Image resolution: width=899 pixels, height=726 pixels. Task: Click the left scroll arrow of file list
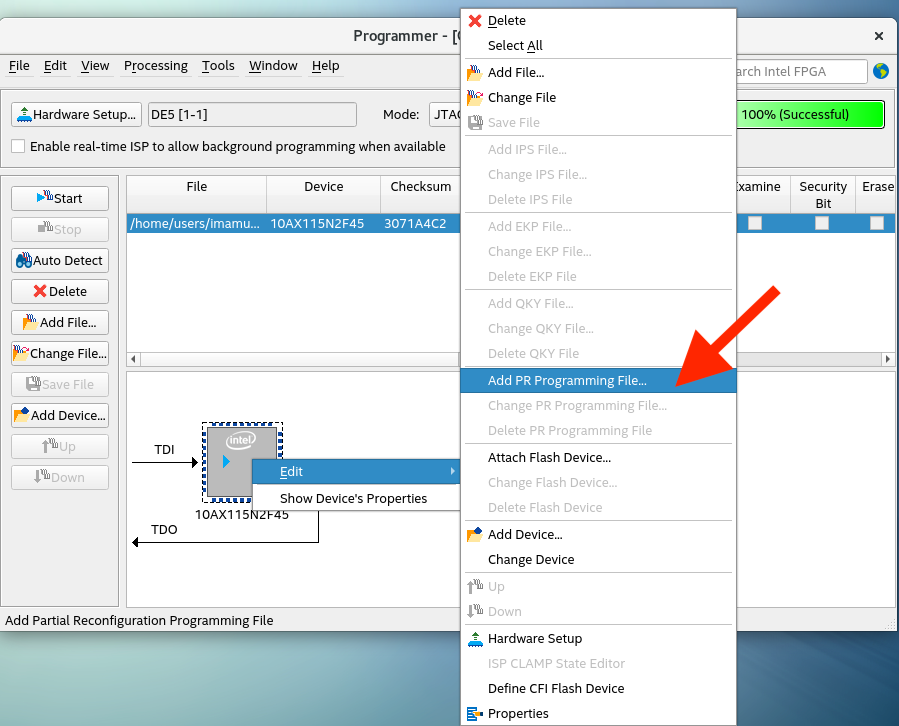point(134,360)
